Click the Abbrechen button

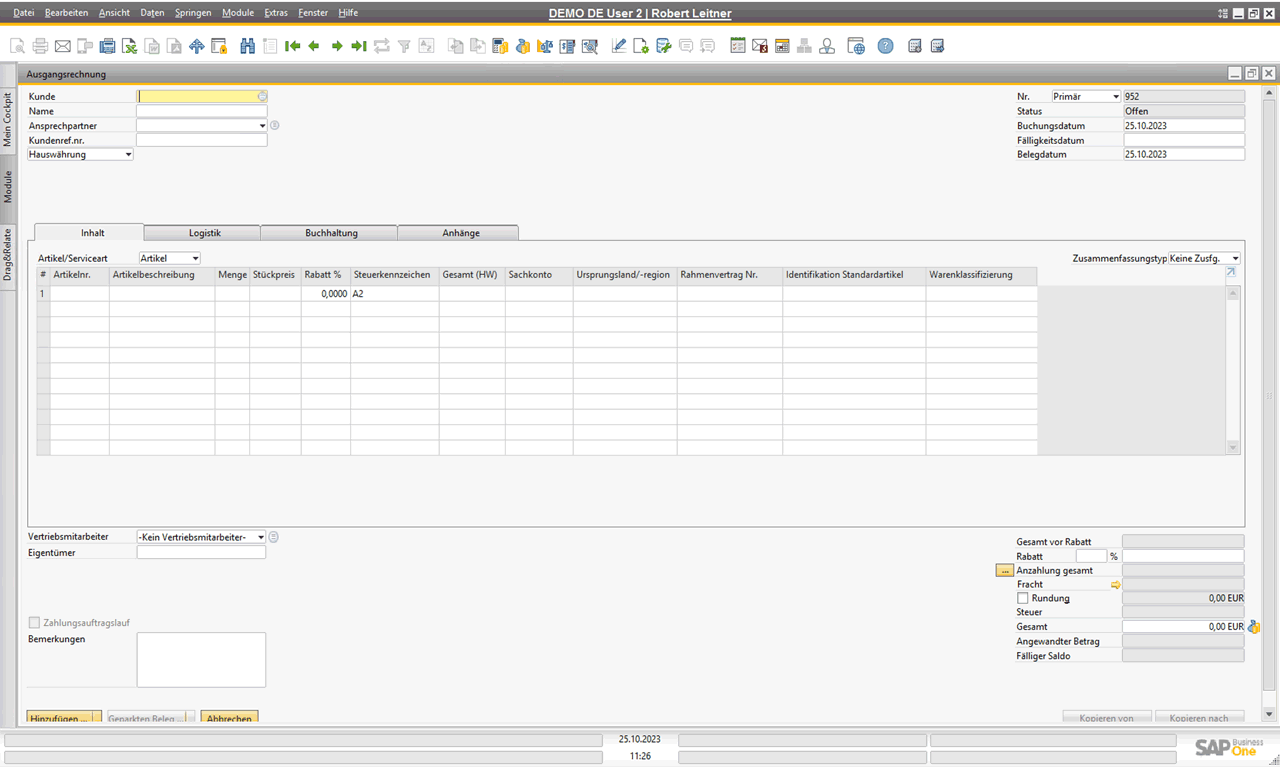(x=229, y=718)
